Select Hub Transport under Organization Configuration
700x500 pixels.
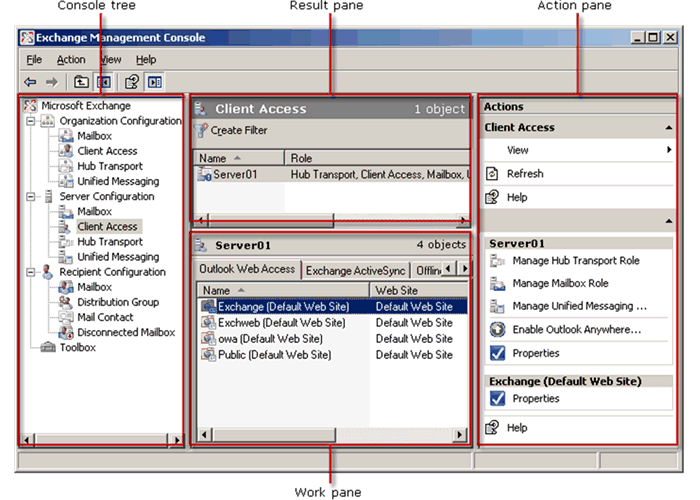click(110, 166)
